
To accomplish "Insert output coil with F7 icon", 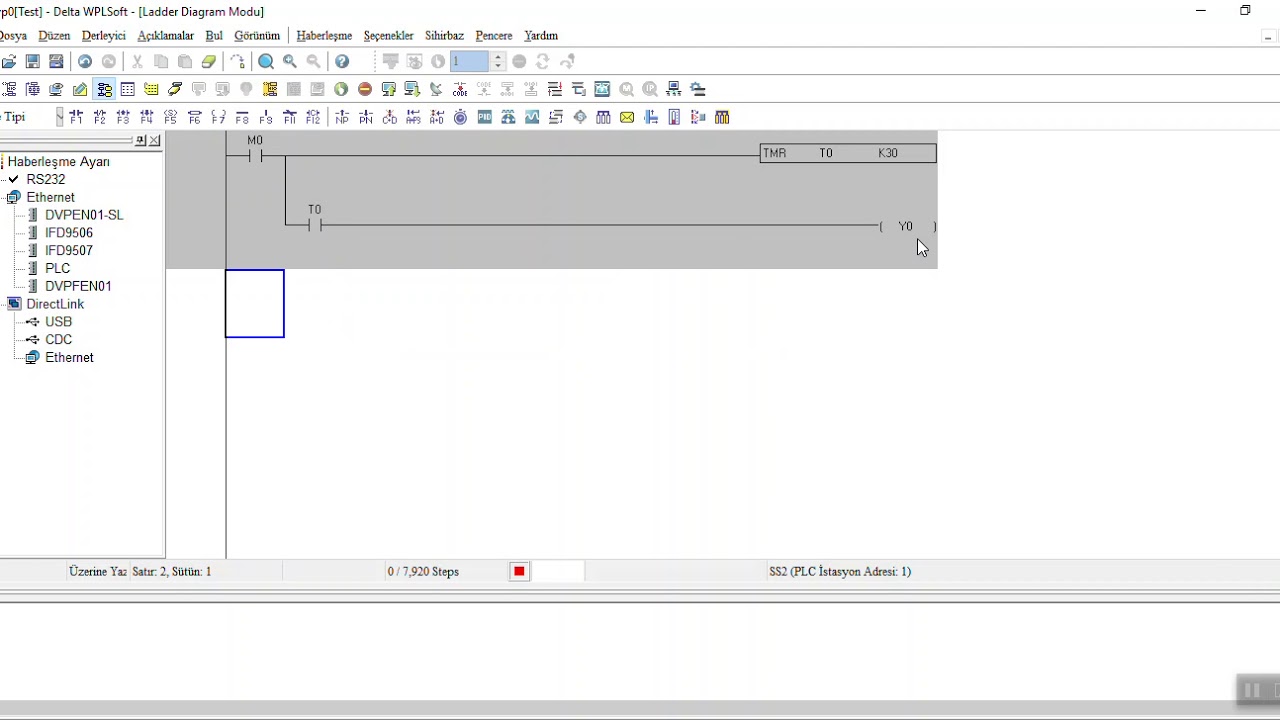I will pyautogui.click(x=218, y=117).
